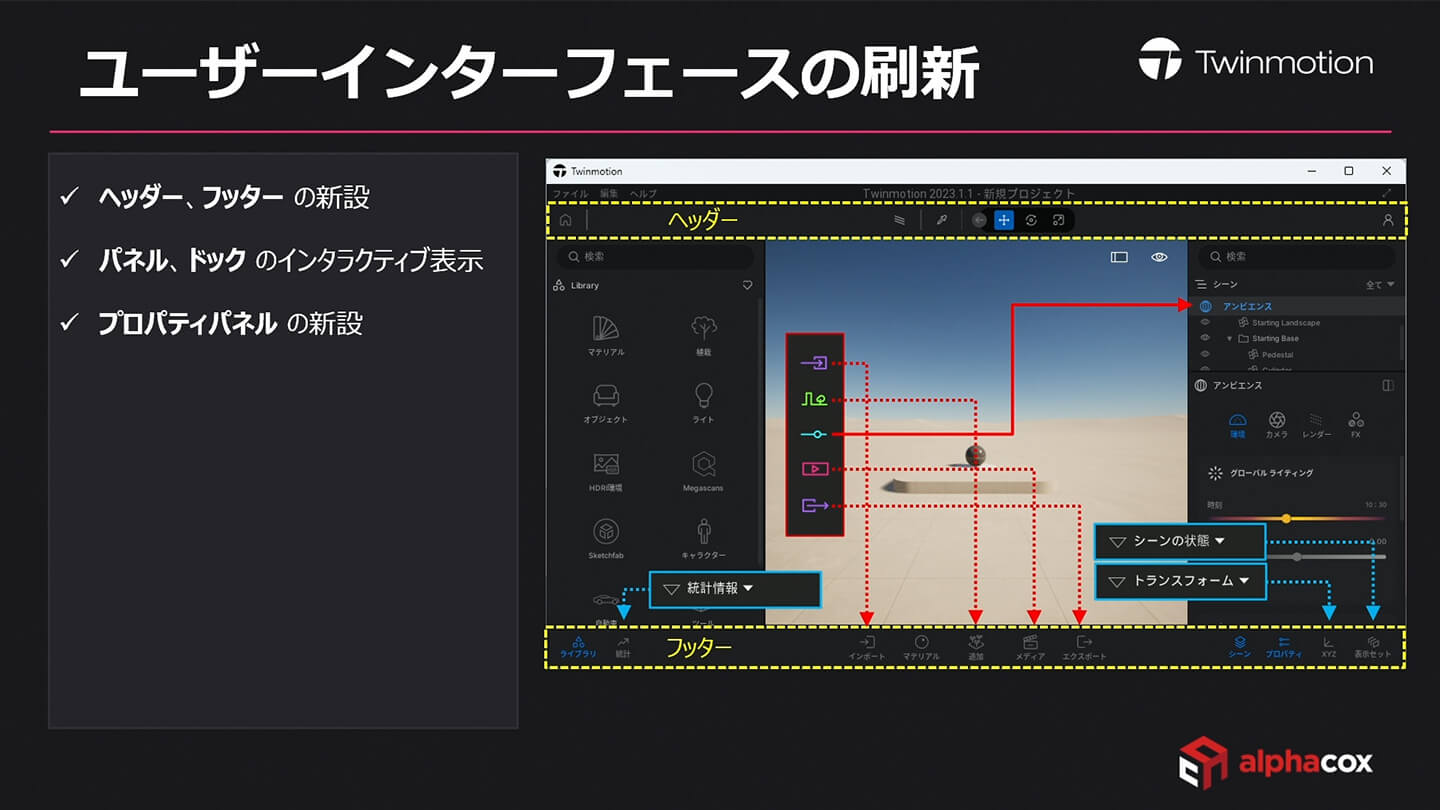Switch to the レンダー ambience tab
1440x810 pixels.
1317,425
